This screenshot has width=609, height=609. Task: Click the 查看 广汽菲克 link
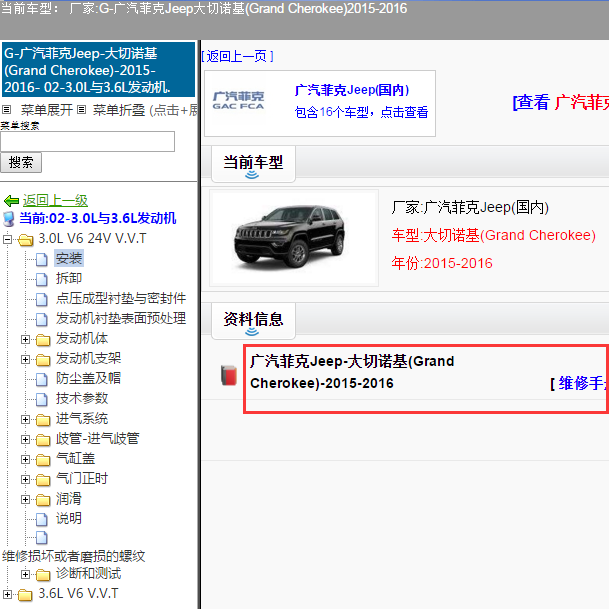pos(560,103)
